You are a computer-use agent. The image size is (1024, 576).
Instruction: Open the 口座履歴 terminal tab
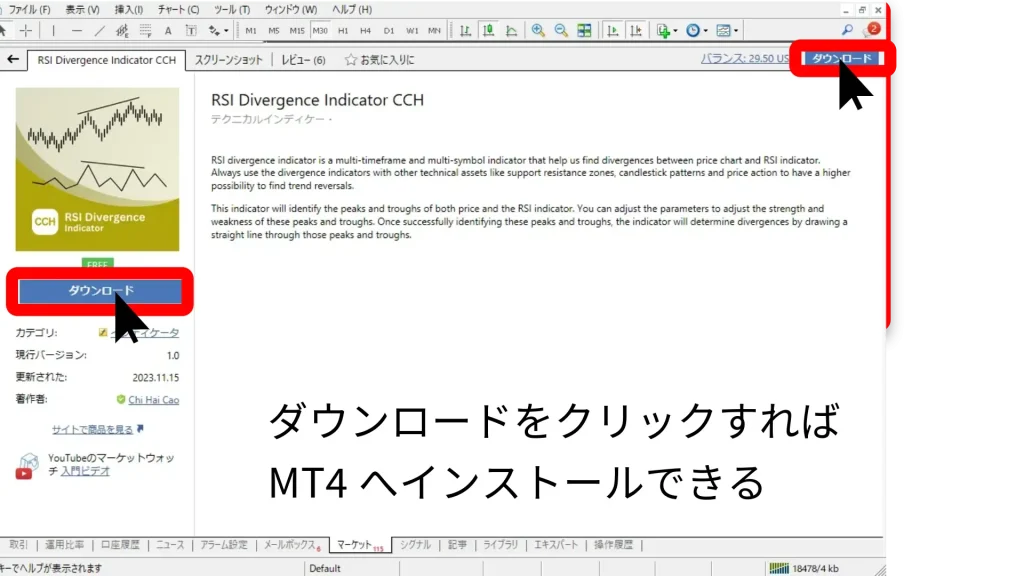coord(120,545)
